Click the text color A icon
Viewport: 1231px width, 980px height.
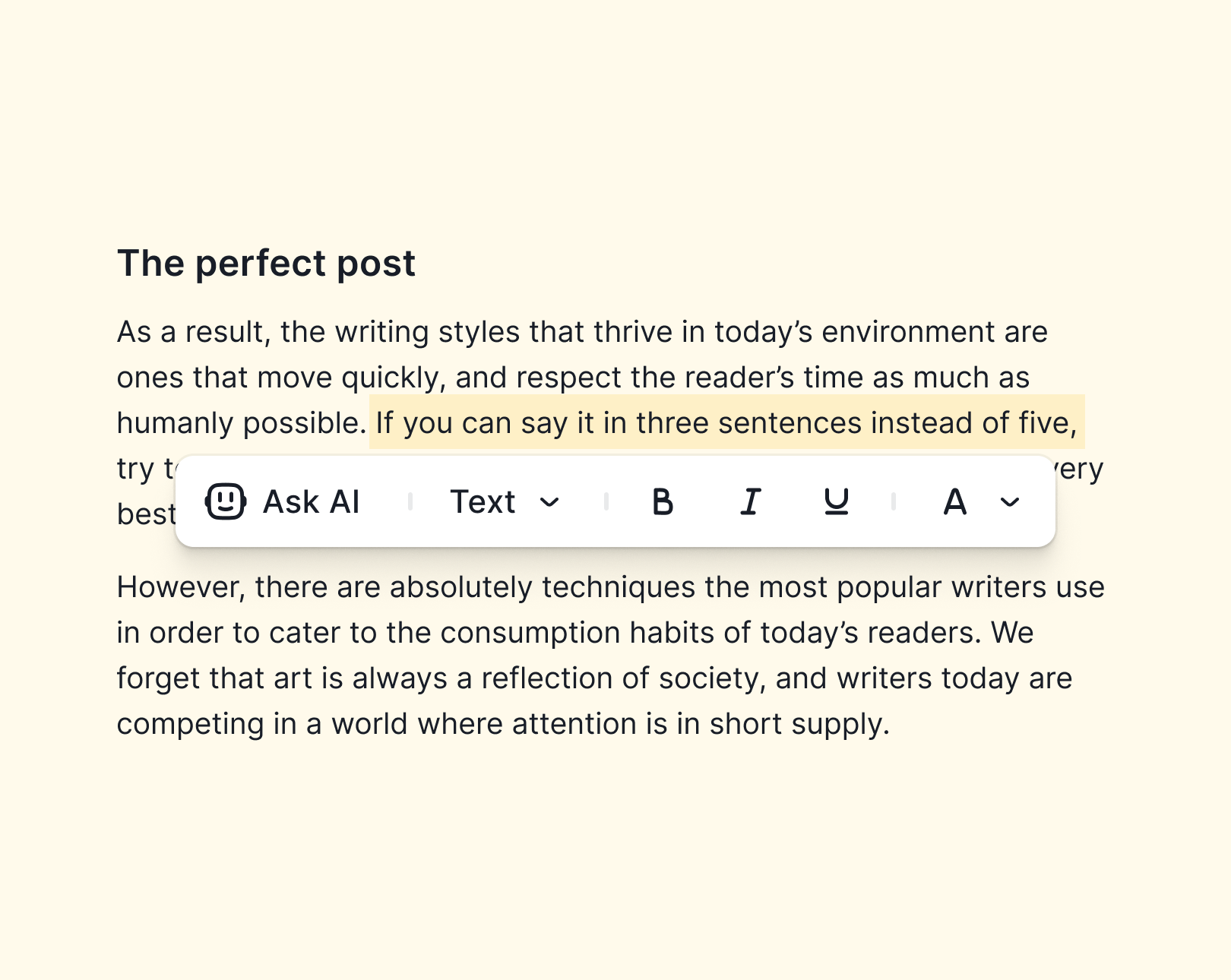click(954, 501)
